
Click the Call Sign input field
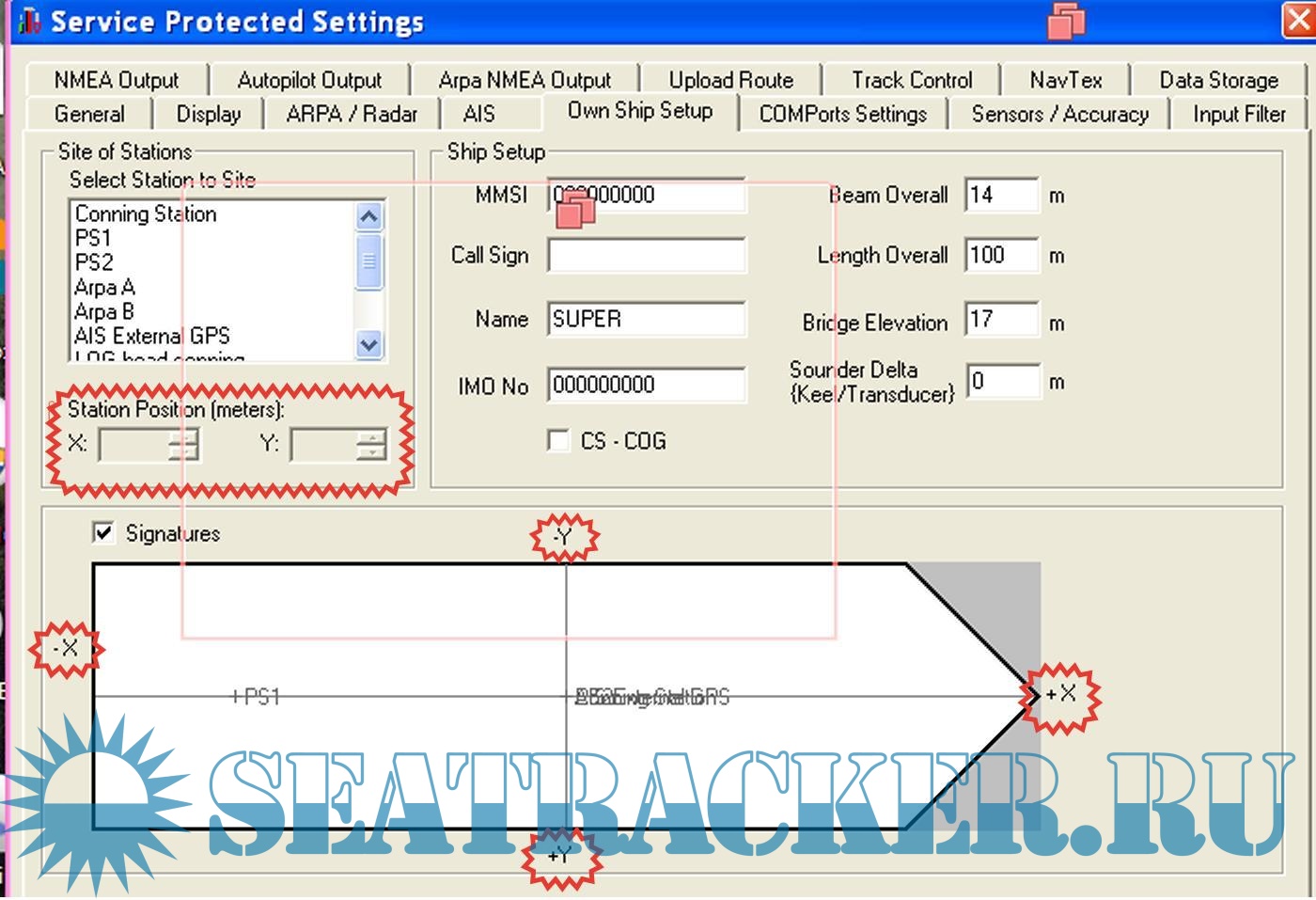[647, 256]
